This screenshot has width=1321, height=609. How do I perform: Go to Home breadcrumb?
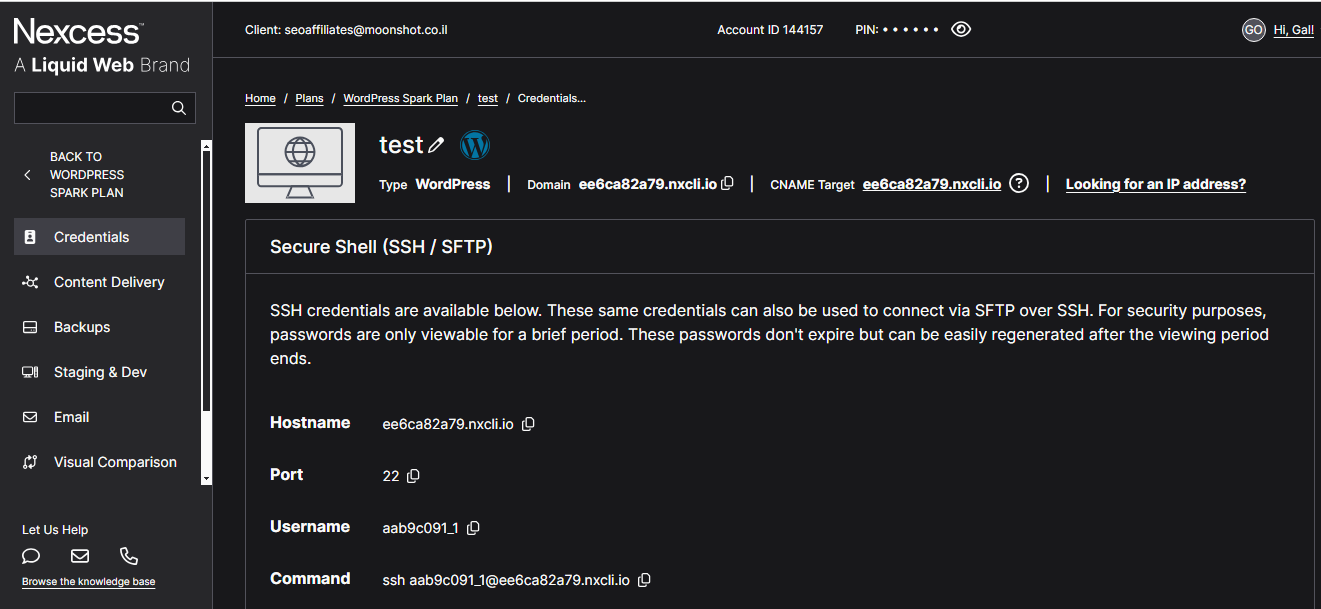[x=260, y=98]
